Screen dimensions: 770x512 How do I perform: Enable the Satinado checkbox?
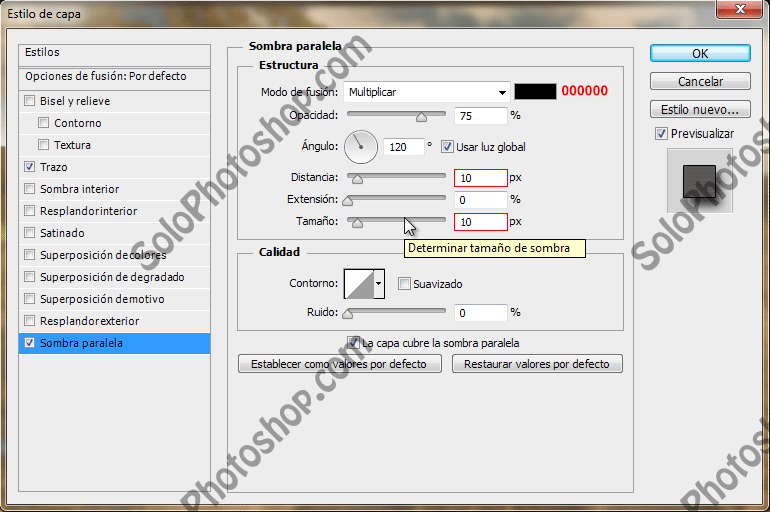(30, 233)
